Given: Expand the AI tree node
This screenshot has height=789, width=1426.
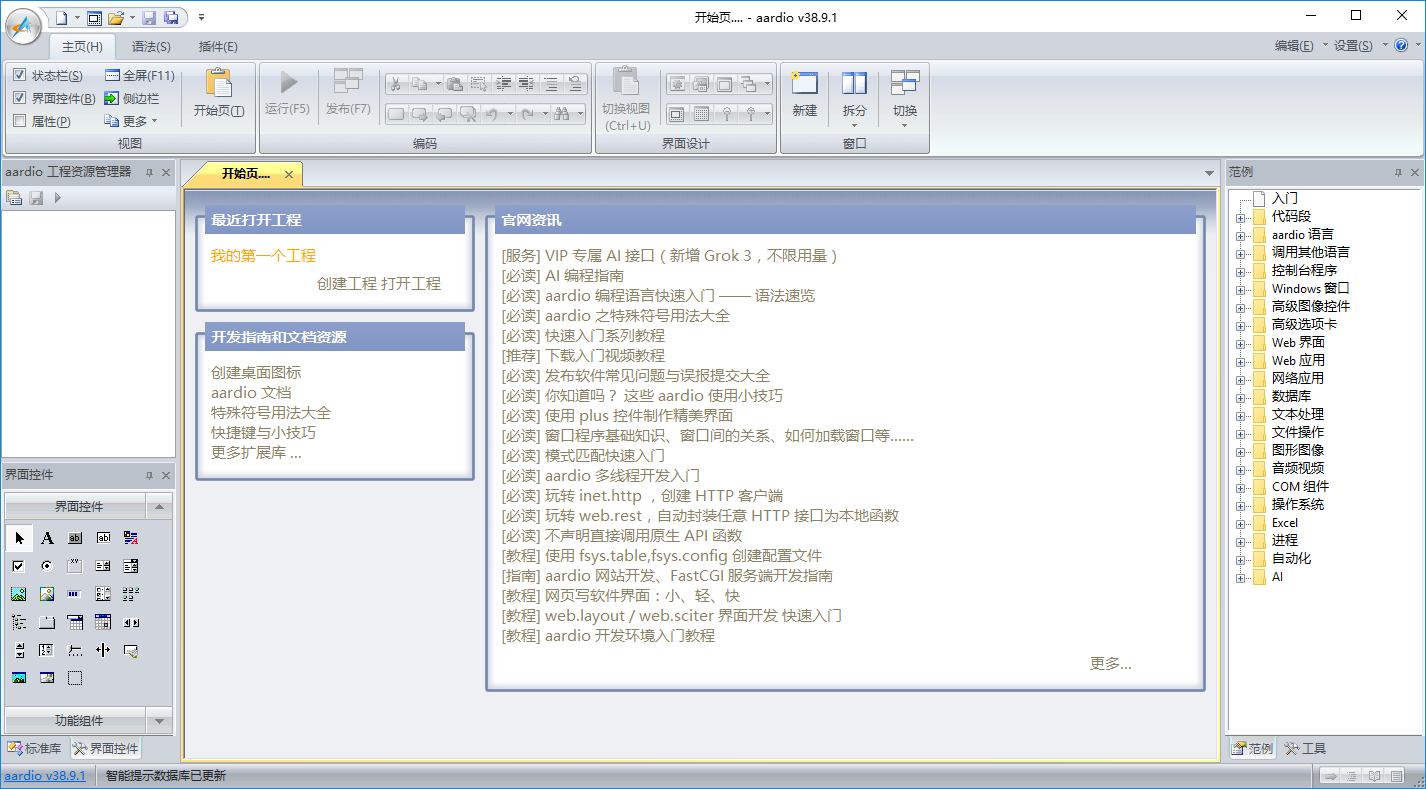Looking at the screenshot, I should (1241, 577).
